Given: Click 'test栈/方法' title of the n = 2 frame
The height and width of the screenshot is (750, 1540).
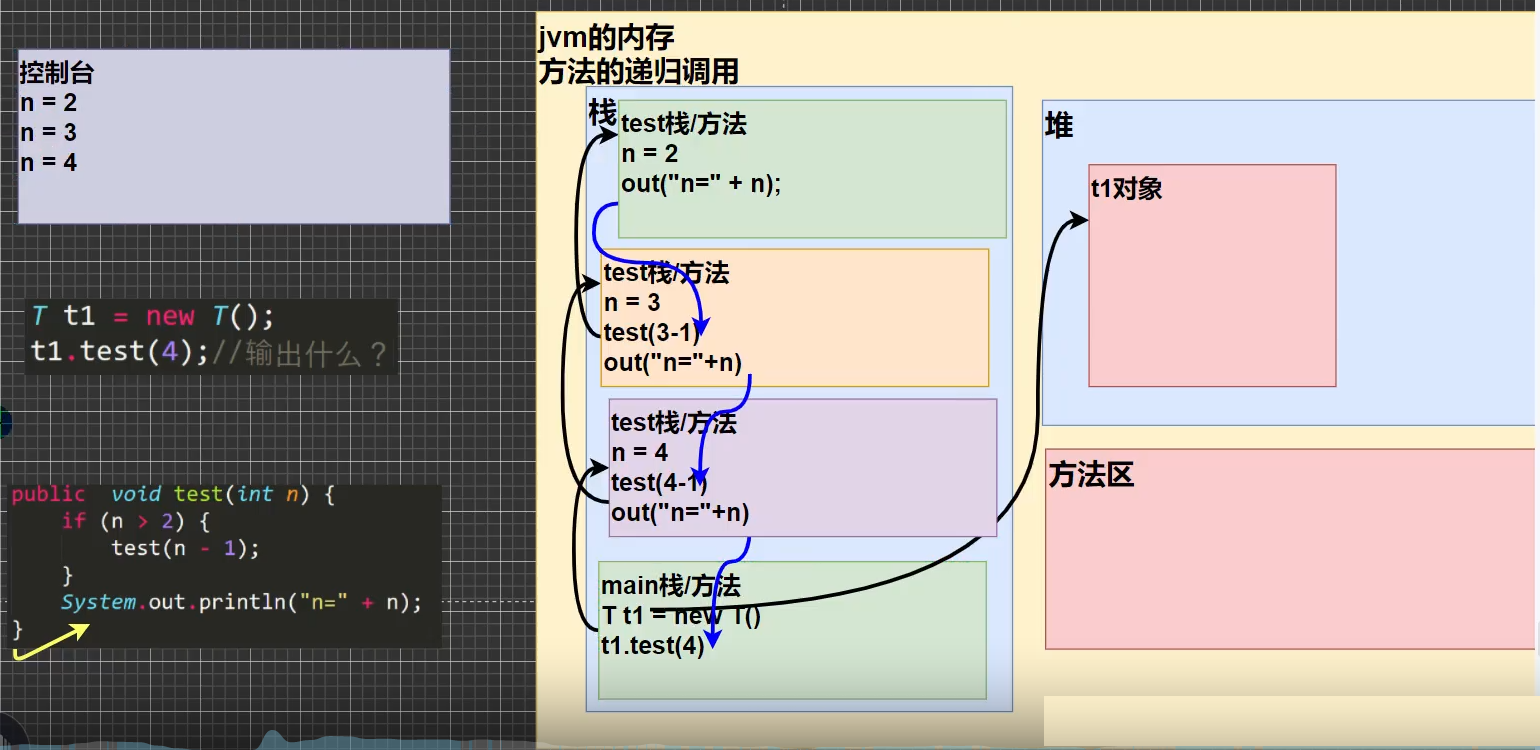Looking at the screenshot, I should (x=684, y=124).
